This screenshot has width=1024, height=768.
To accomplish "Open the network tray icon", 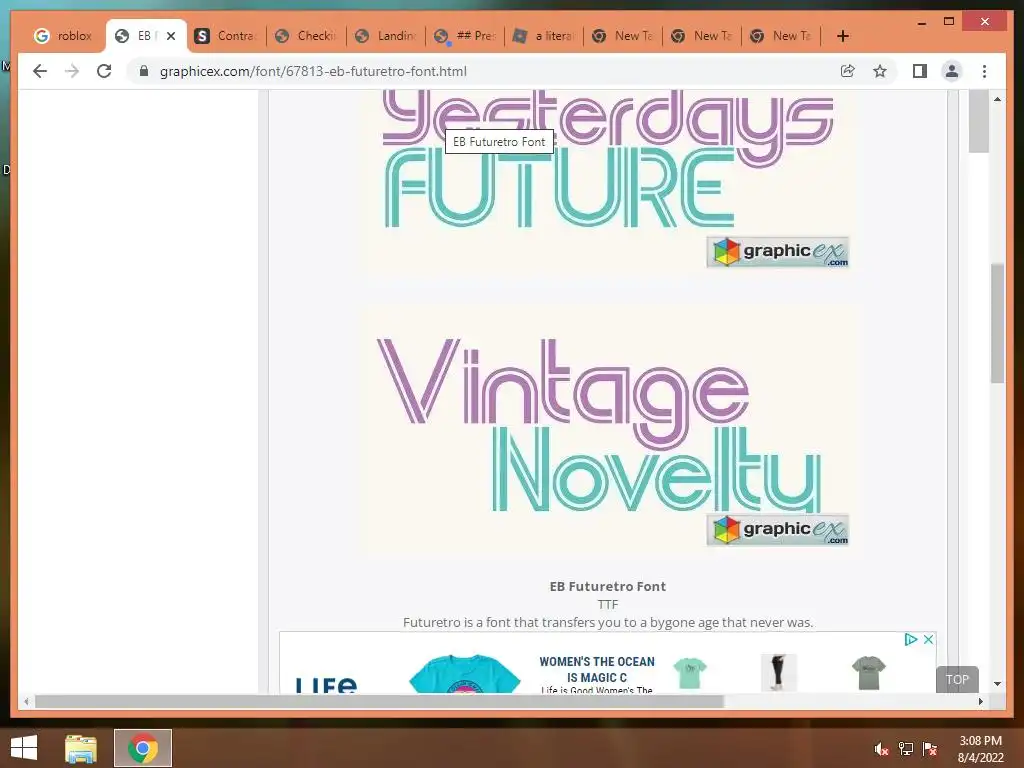I will [x=906, y=749].
